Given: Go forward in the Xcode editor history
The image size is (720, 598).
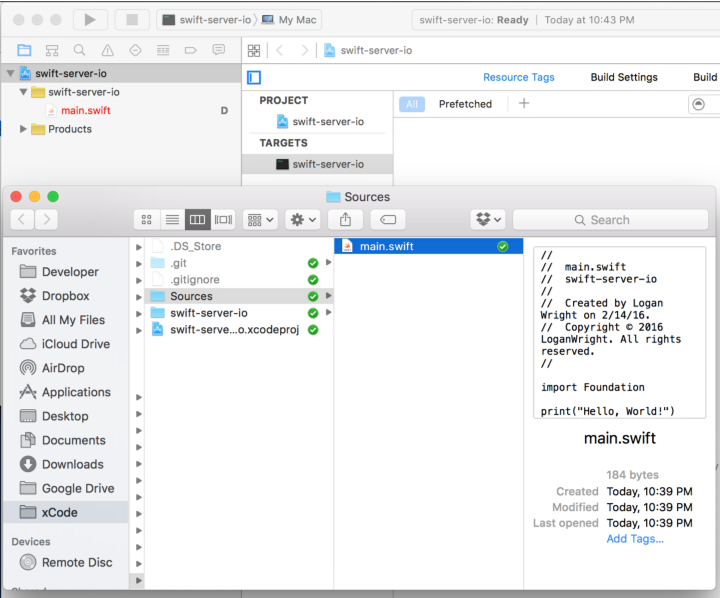Looking at the screenshot, I should point(304,51).
